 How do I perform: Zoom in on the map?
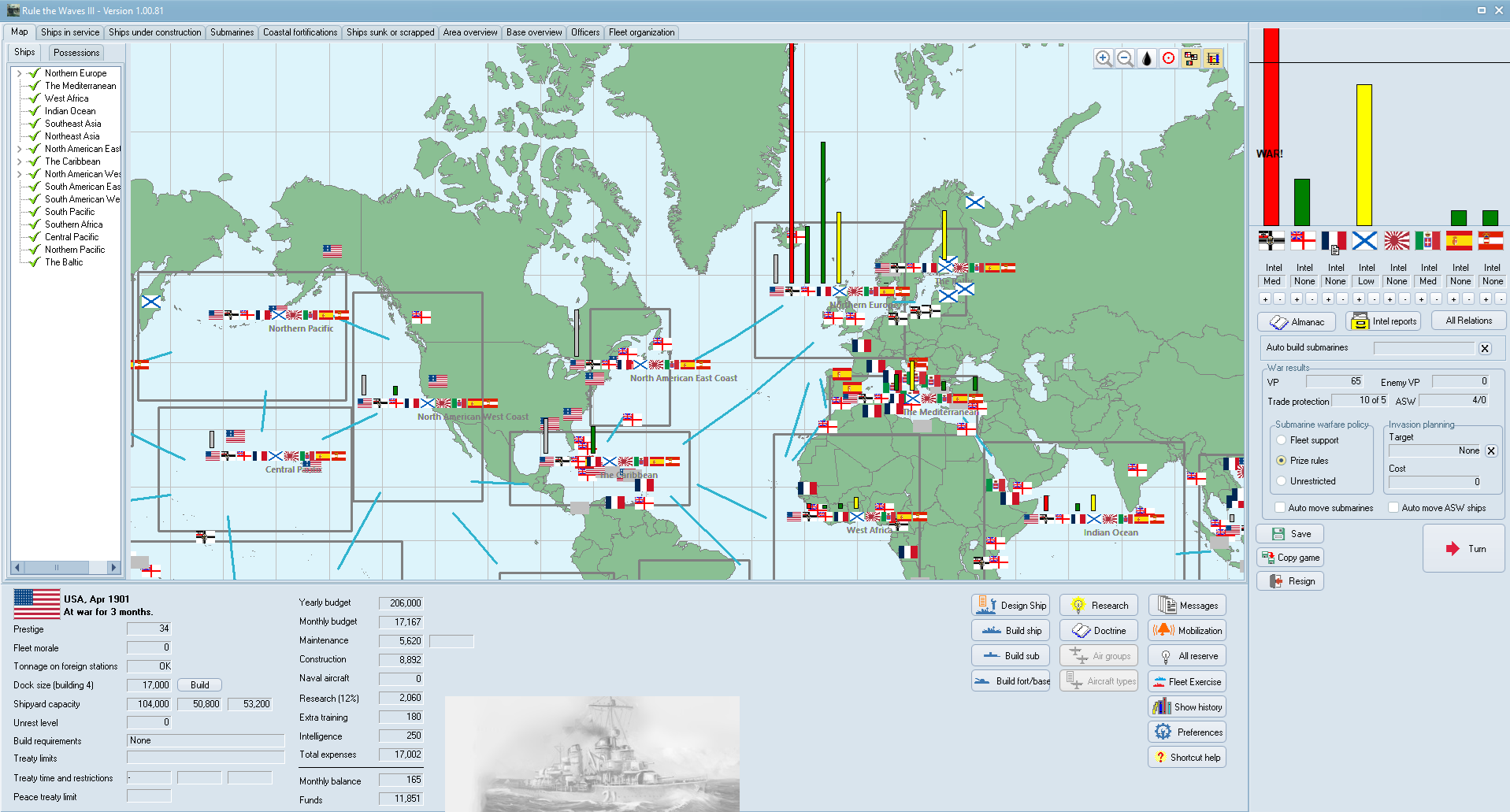pos(1103,58)
